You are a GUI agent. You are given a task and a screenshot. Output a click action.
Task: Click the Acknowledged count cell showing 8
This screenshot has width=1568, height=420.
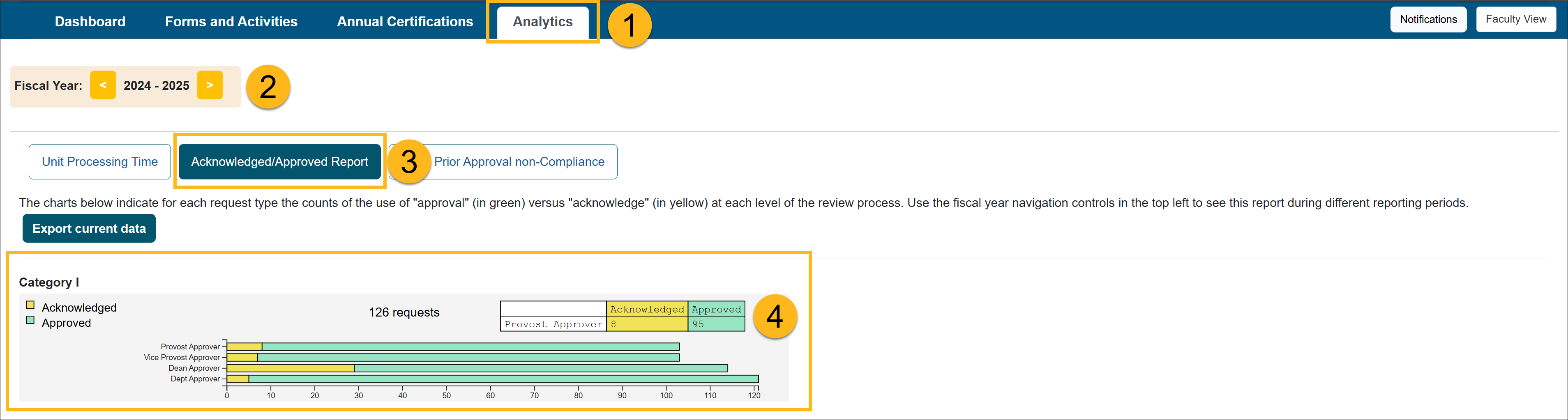click(646, 324)
